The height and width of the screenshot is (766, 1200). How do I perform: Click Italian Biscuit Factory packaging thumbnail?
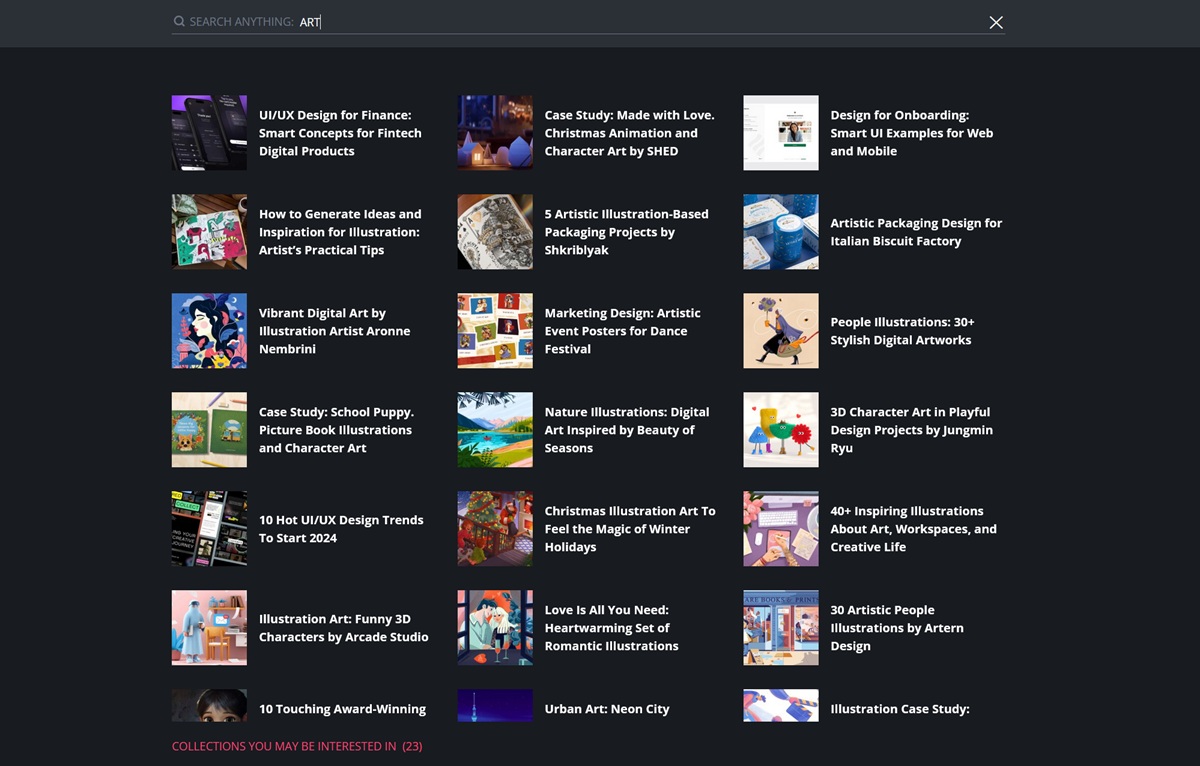tap(781, 232)
